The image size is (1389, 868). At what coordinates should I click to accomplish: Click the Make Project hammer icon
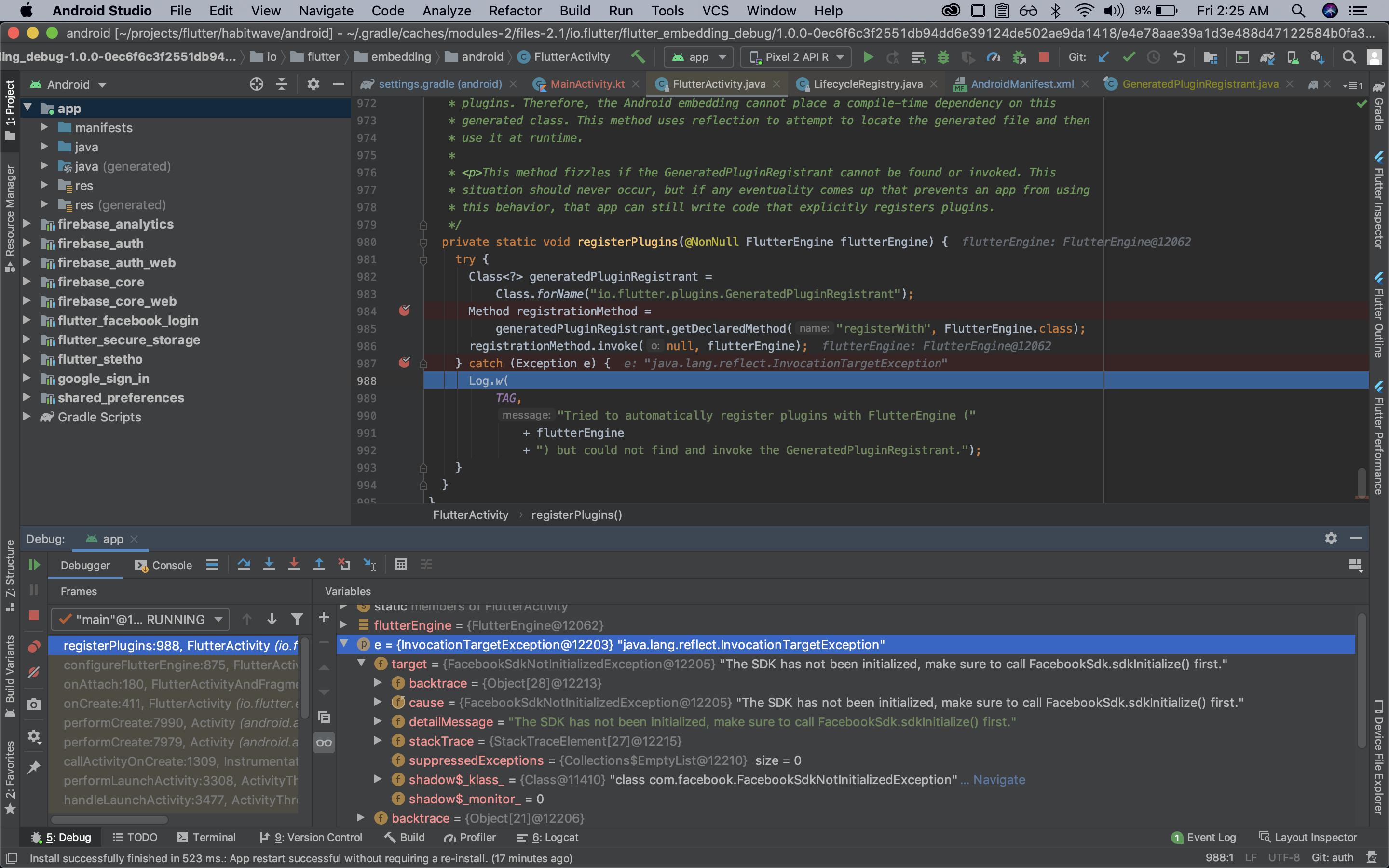click(x=638, y=57)
